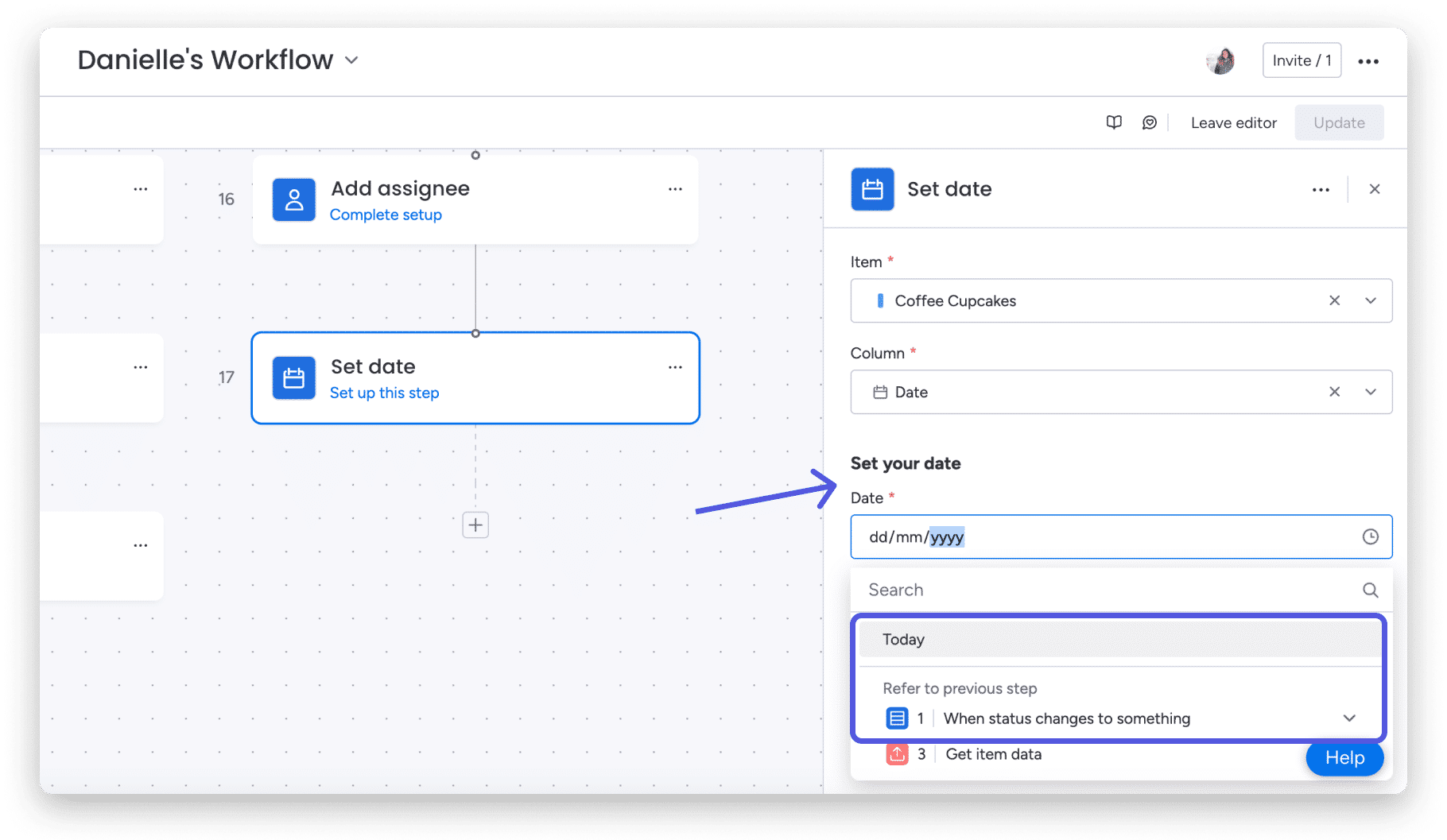Image resolution: width=1447 pixels, height=840 pixels.
Task: Click the Update button
Action: pos(1339,122)
